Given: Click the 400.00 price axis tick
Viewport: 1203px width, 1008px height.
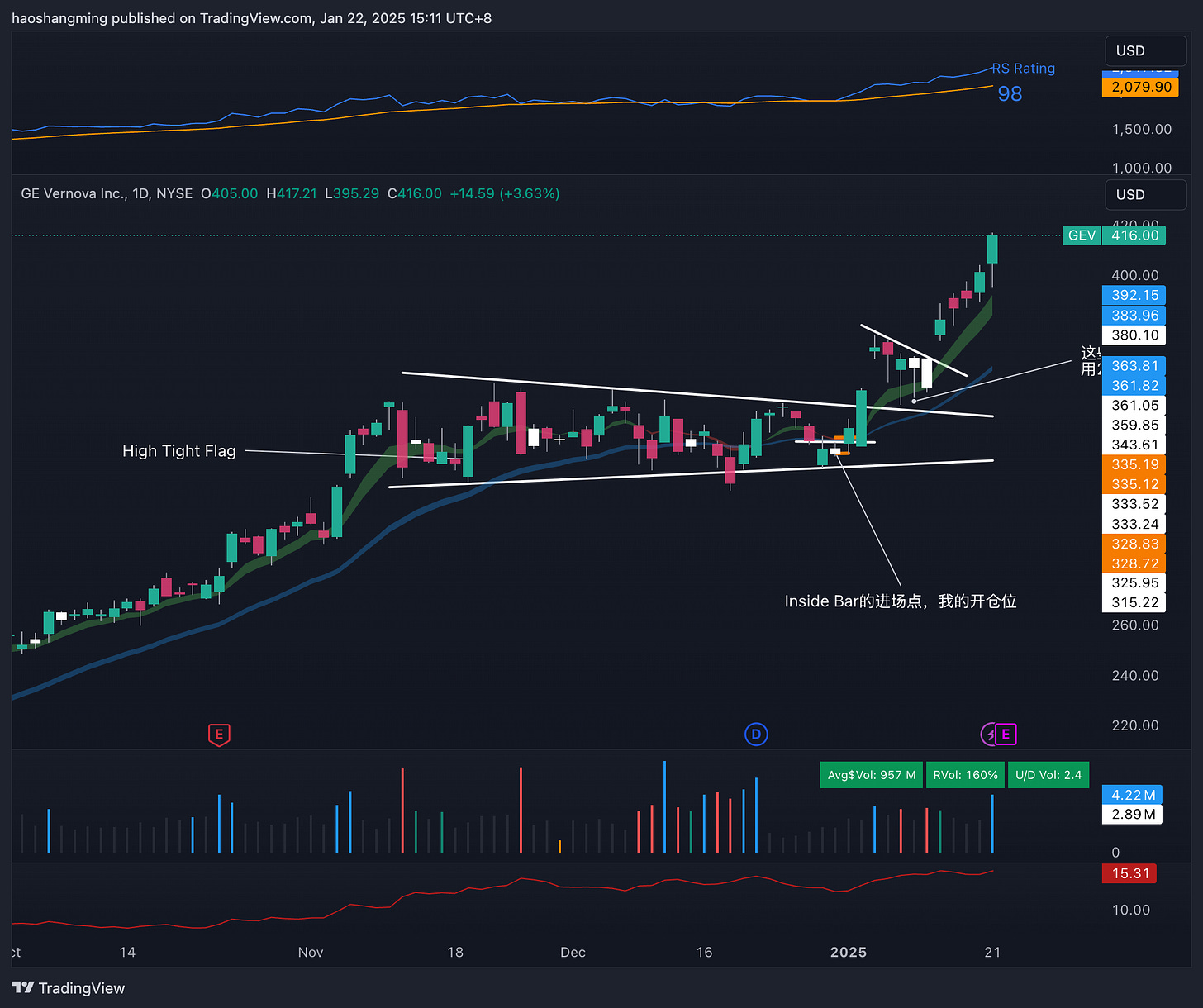Looking at the screenshot, I should [x=1134, y=275].
